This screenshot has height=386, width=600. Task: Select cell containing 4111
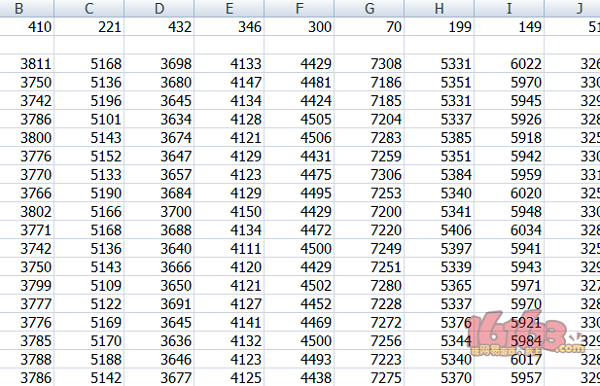(229, 249)
